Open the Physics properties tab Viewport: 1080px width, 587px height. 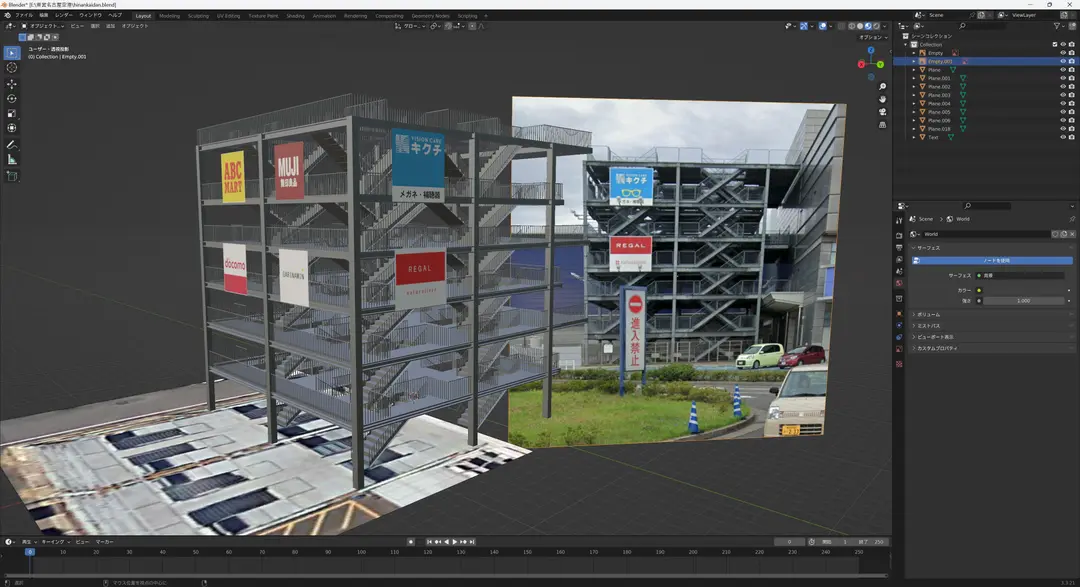click(x=899, y=325)
